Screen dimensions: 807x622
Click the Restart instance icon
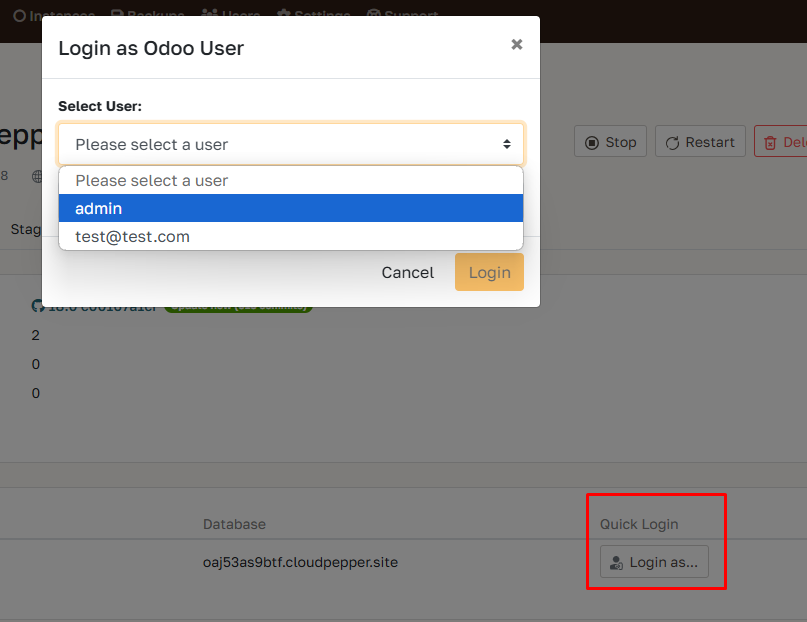point(674,141)
